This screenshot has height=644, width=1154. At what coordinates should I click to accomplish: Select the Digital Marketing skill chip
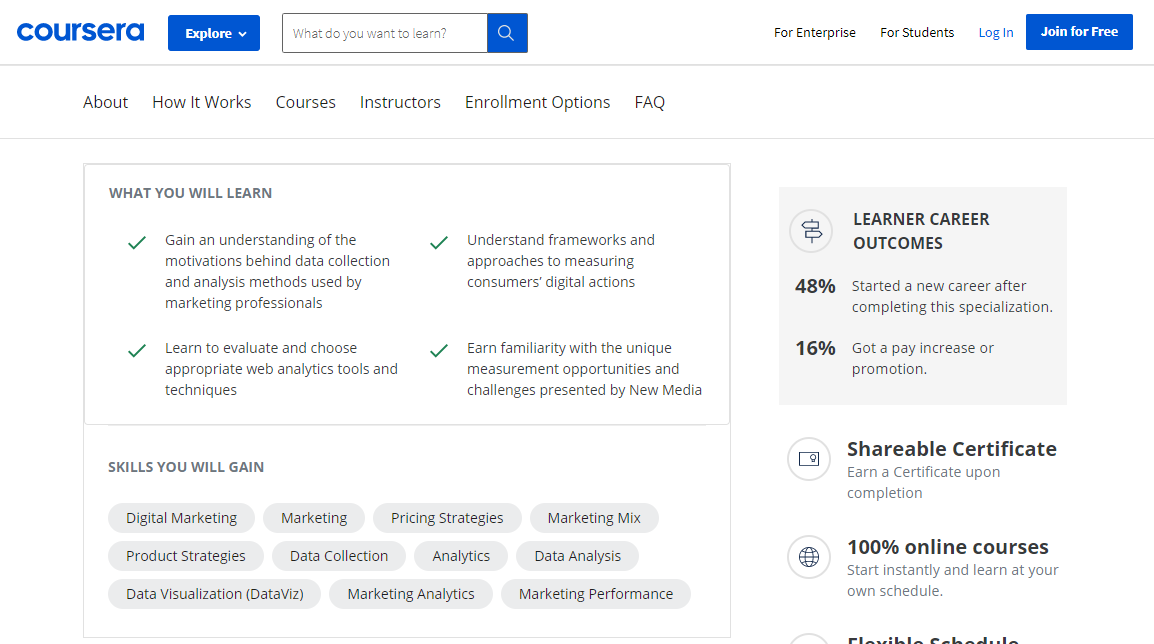[x=181, y=517]
